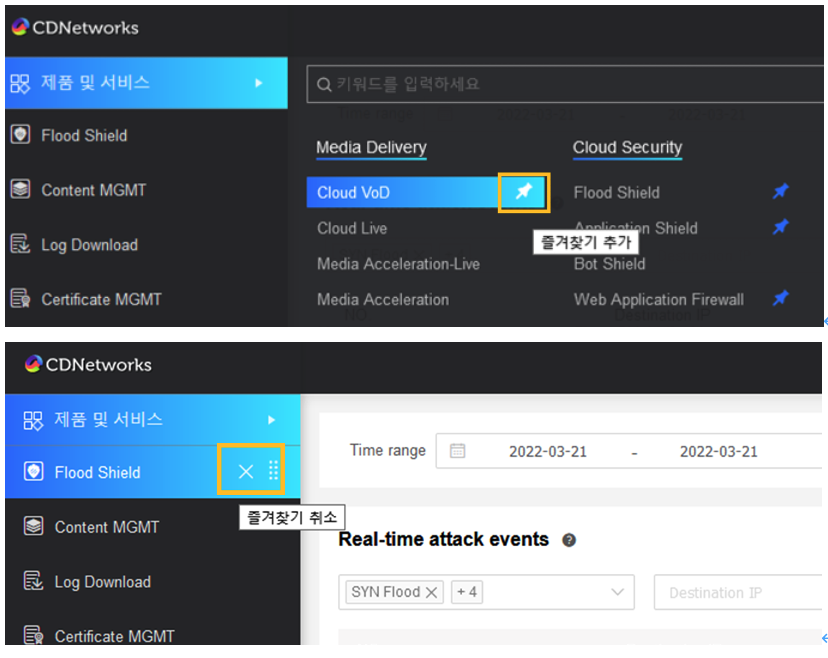Select Cloud Live from Media Delivery
The image size is (828, 658).
(x=352, y=228)
